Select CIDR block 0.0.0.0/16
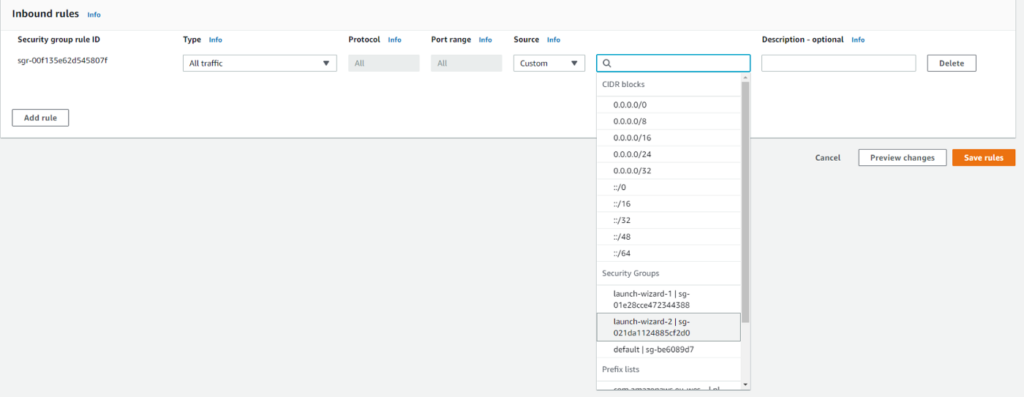The image size is (1024, 397). point(669,138)
